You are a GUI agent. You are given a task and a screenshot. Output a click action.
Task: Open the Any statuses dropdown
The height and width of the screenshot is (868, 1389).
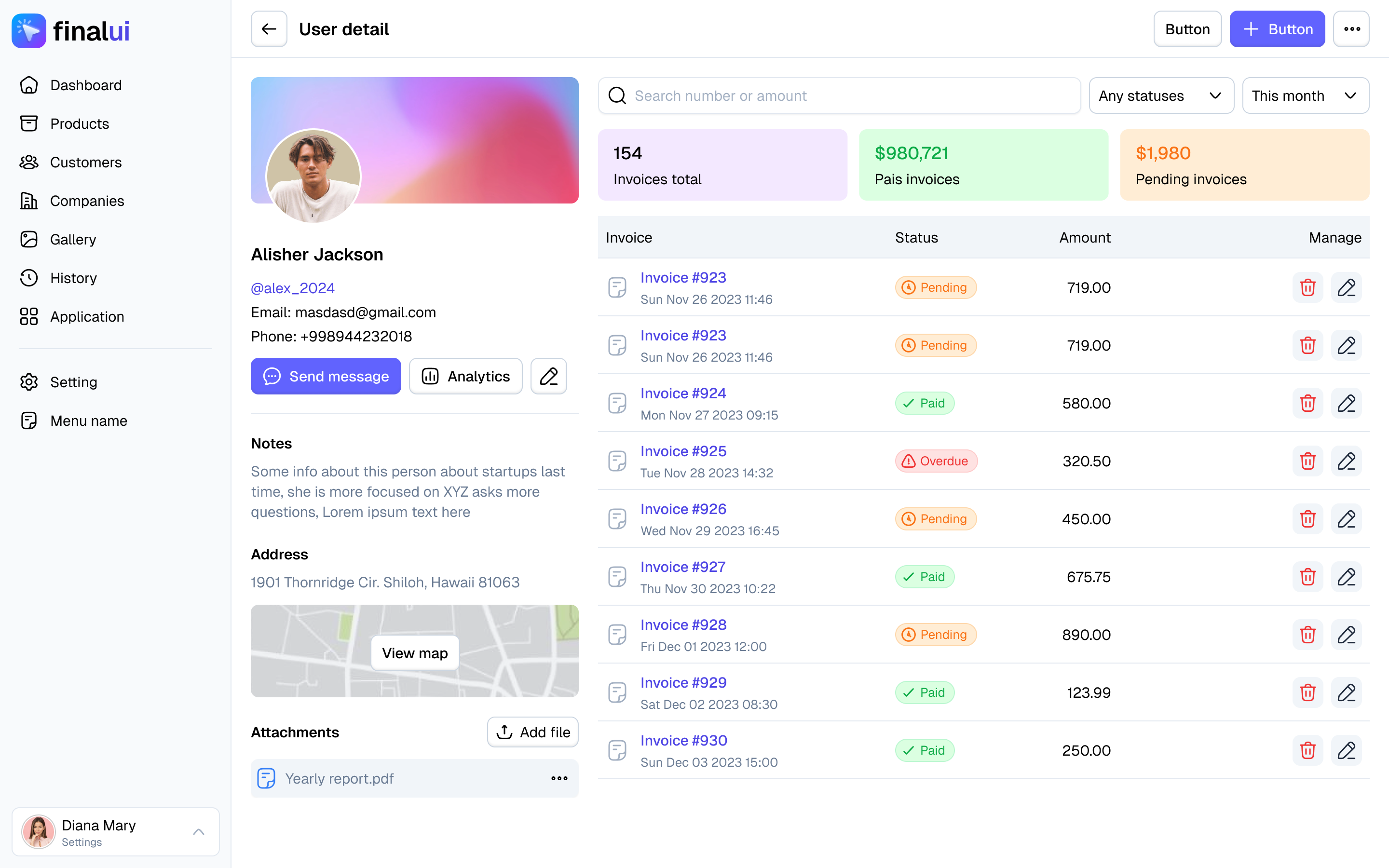tap(1160, 95)
